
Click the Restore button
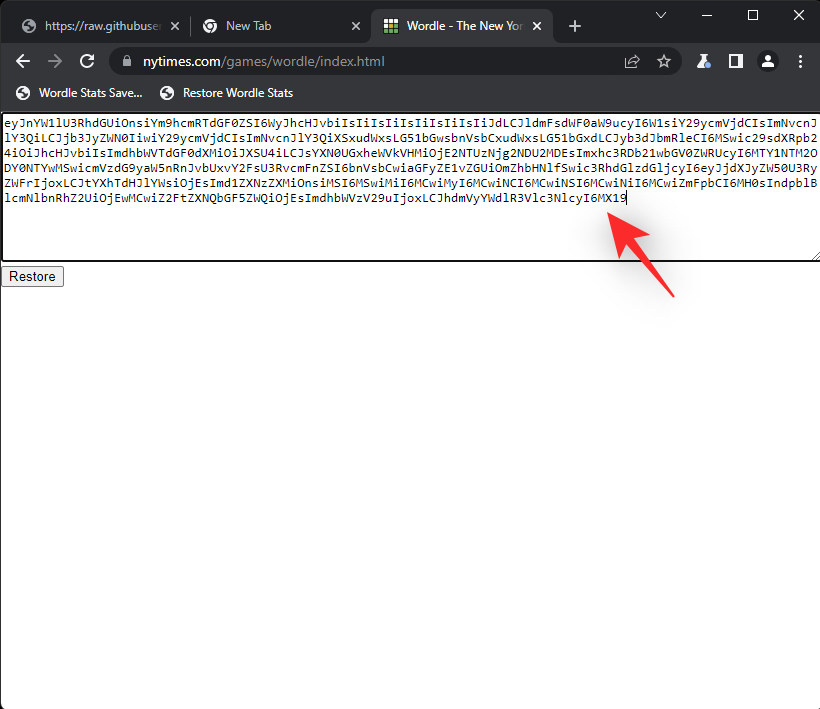coord(33,276)
